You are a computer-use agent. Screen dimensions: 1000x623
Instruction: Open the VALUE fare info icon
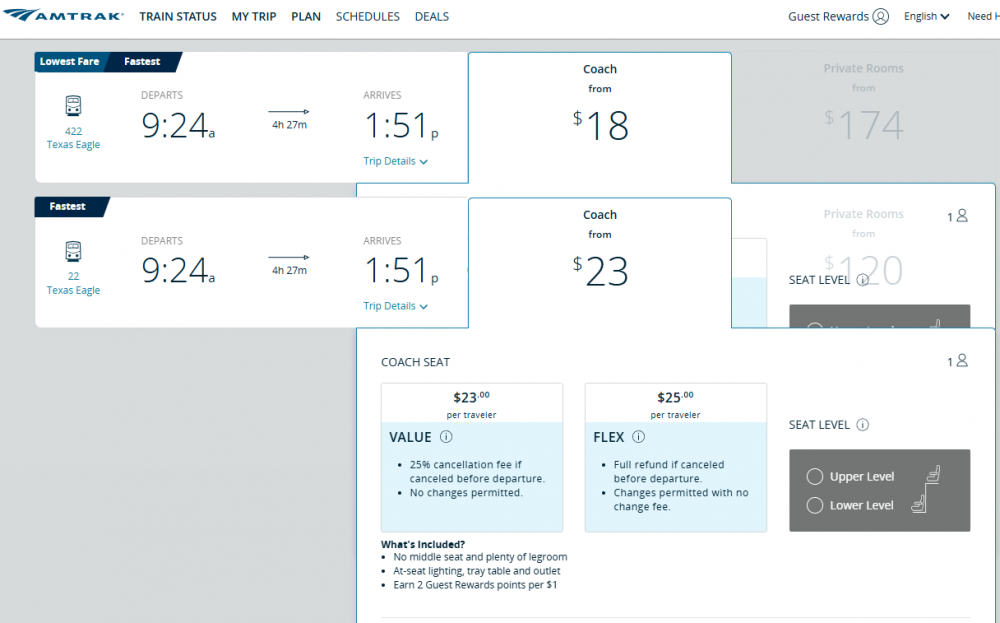(x=446, y=437)
